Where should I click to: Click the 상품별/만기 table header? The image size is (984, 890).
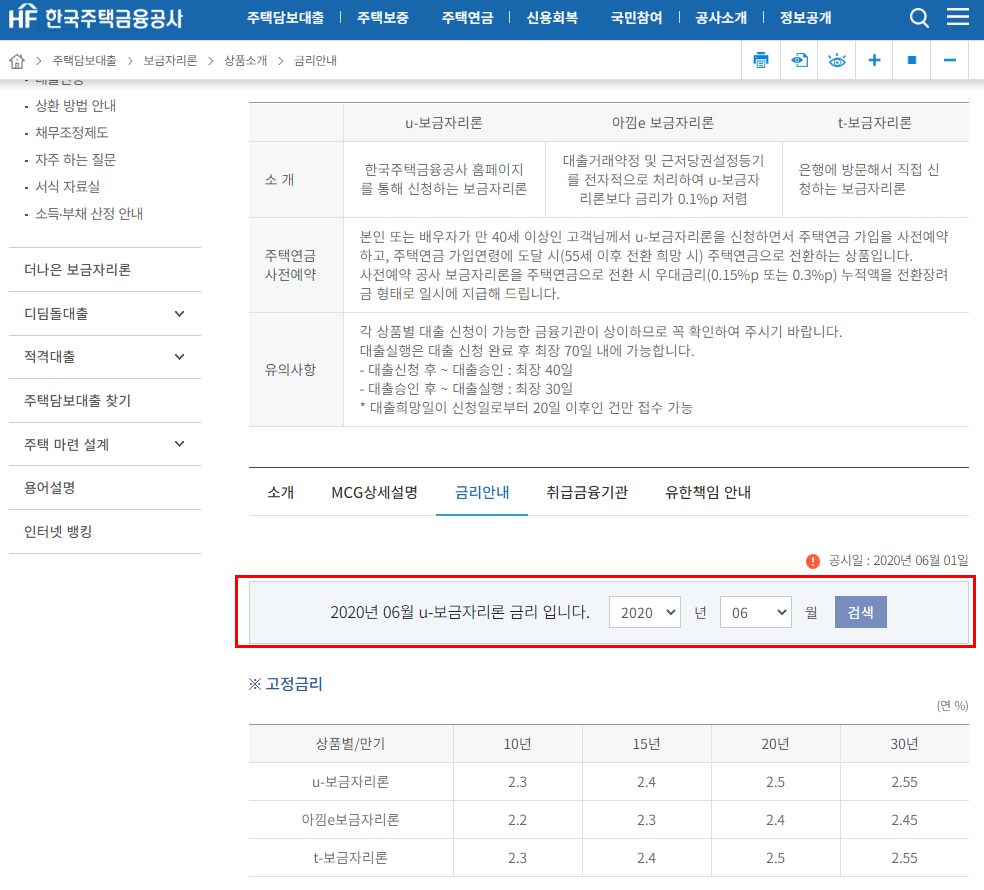click(350, 744)
